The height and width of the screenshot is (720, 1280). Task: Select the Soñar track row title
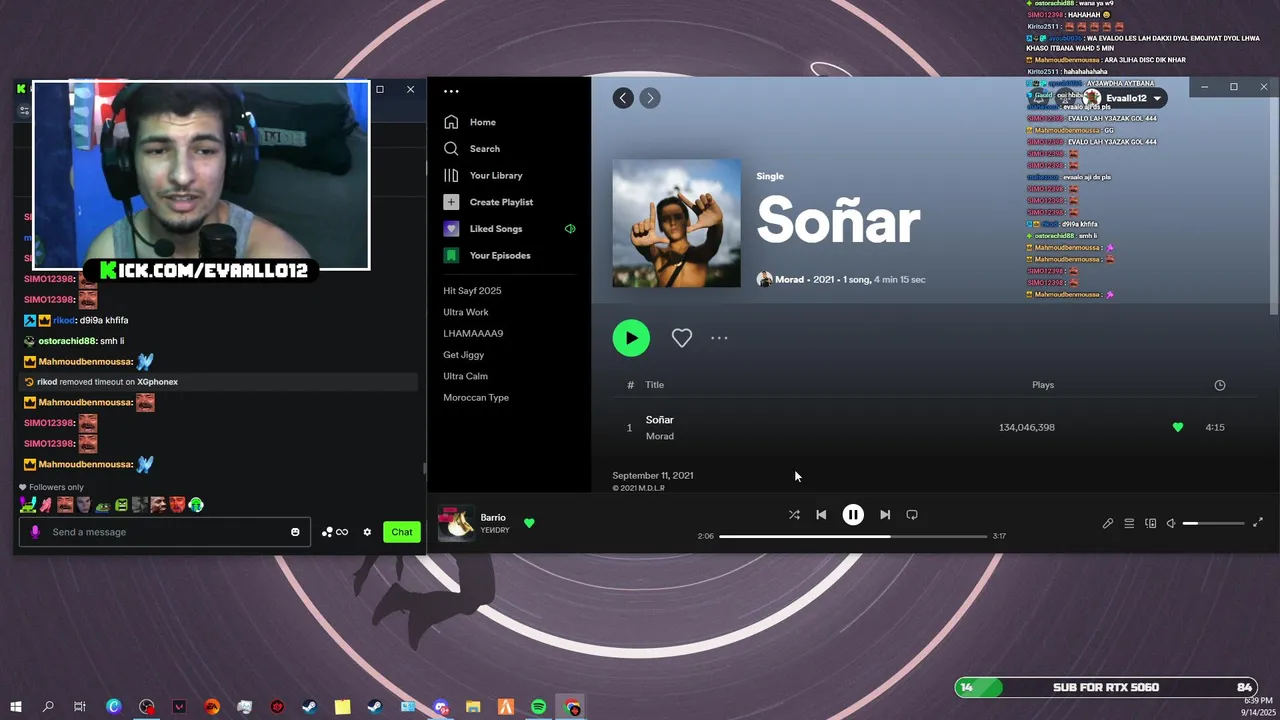tap(659, 420)
